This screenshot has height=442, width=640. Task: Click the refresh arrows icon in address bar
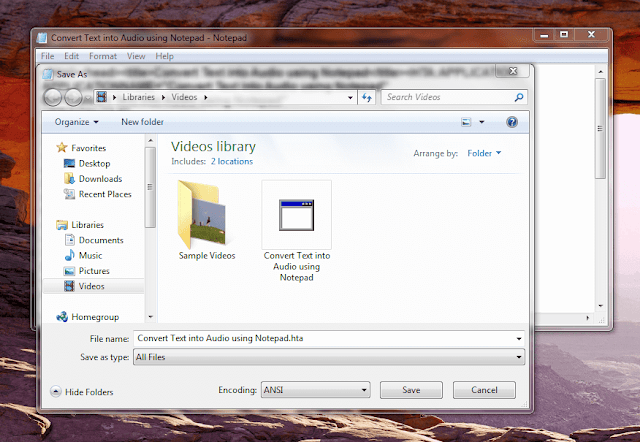(x=367, y=97)
